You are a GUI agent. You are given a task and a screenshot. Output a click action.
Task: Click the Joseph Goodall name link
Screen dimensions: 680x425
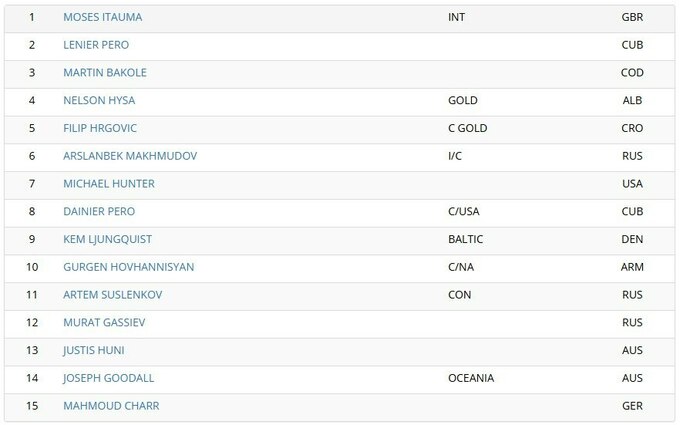click(x=108, y=378)
